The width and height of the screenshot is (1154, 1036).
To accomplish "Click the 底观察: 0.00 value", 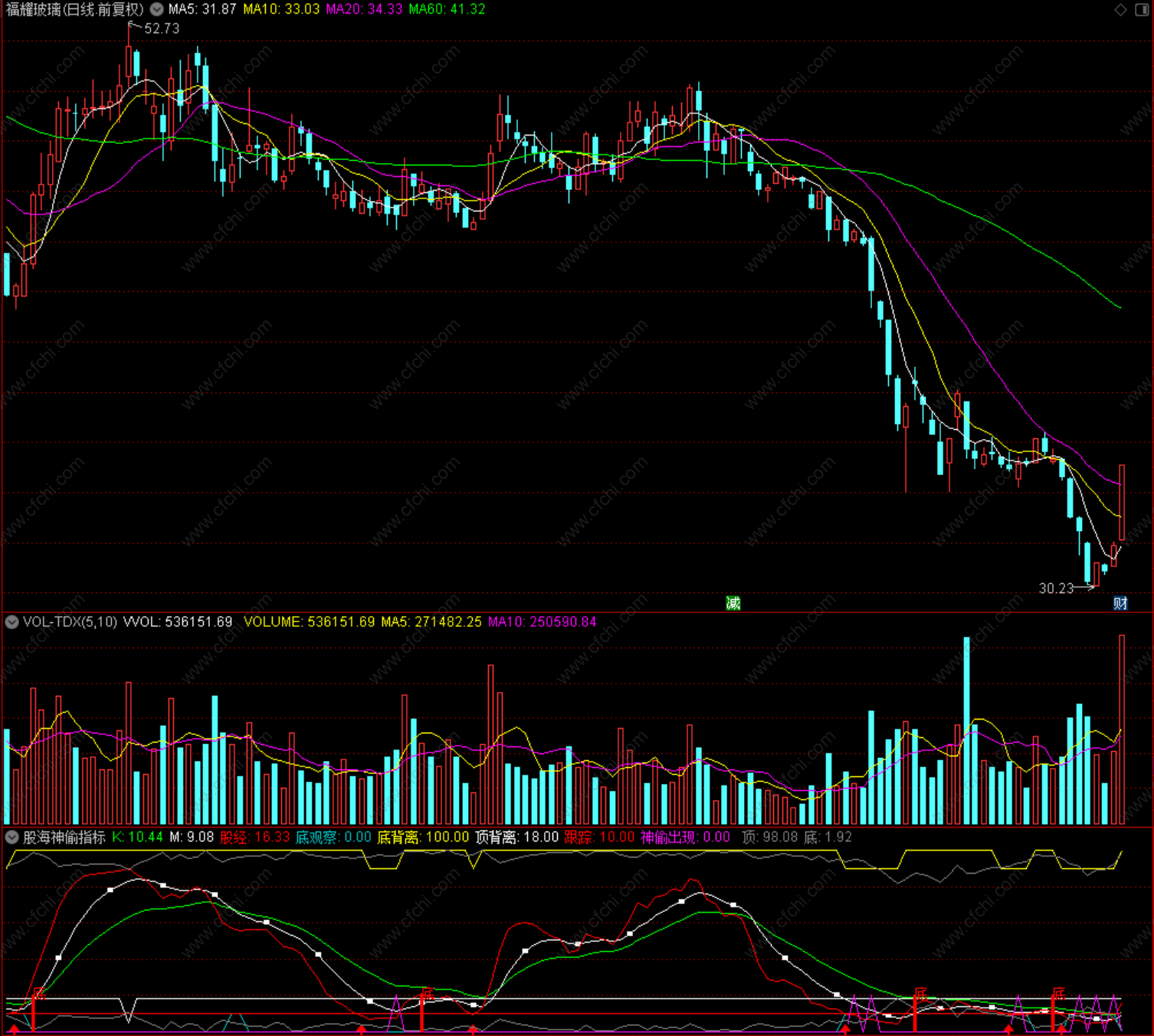I will point(334,838).
